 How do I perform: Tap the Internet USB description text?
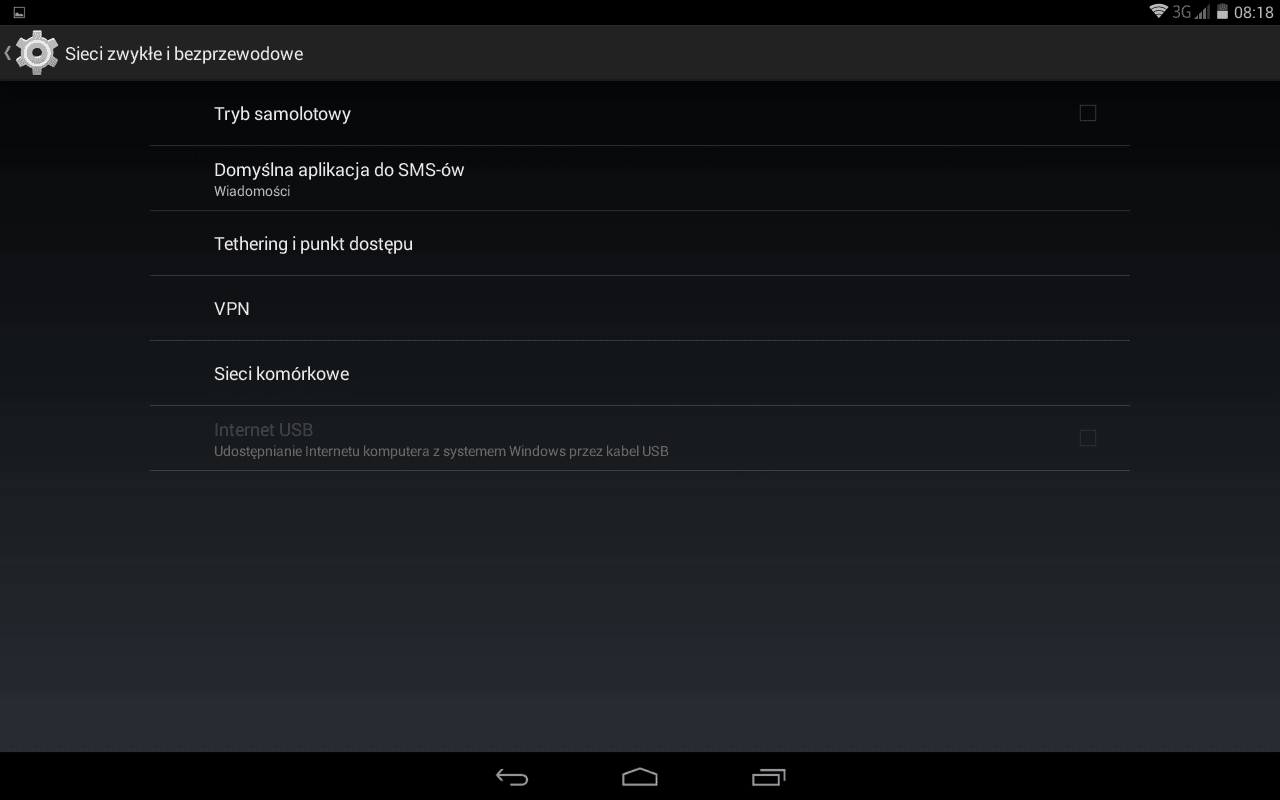click(441, 451)
